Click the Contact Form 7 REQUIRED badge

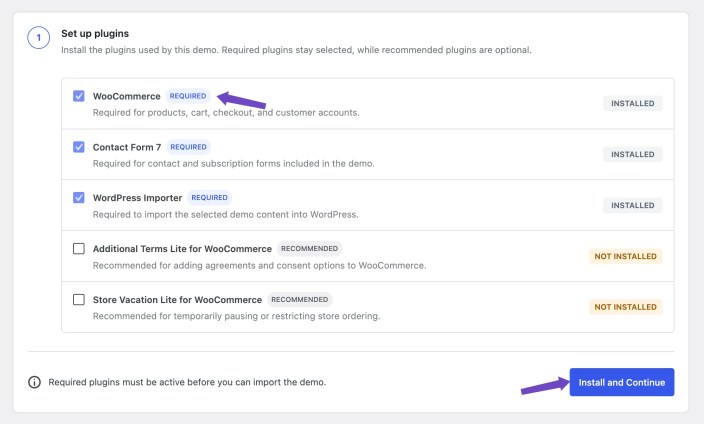(189, 147)
